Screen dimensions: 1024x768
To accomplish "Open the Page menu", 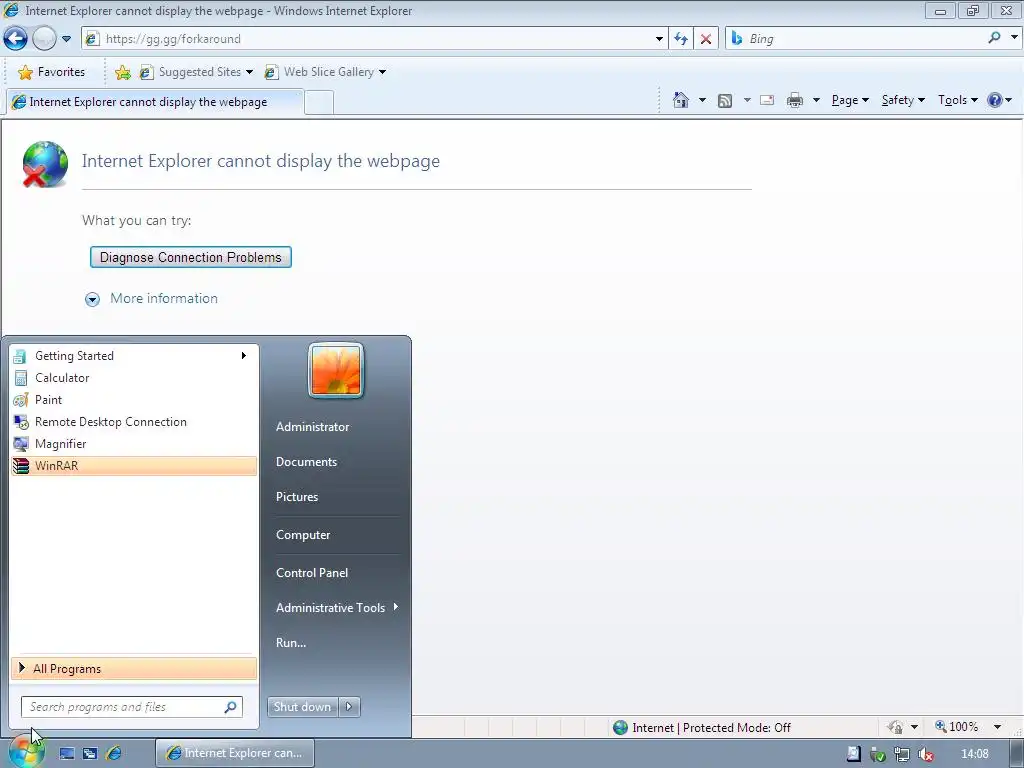I will pyautogui.click(x=850, y=100).
